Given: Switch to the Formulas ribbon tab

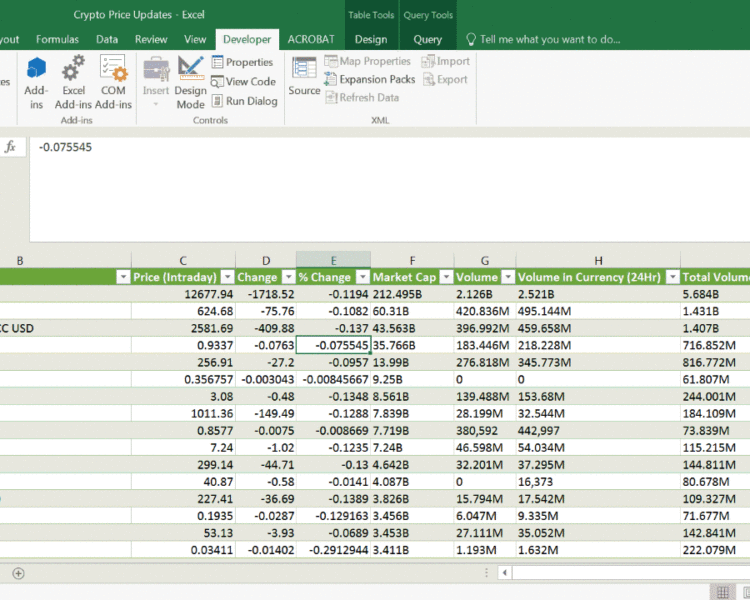Looking at the screenshot, I should (x=57, y=39).
